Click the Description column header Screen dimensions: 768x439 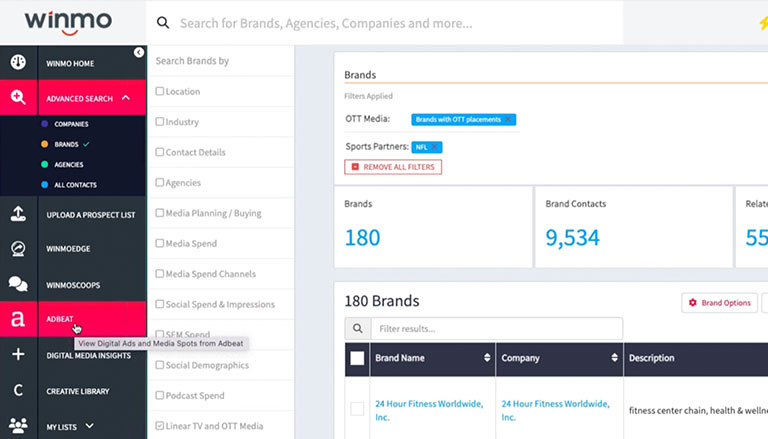click(651, 358)
